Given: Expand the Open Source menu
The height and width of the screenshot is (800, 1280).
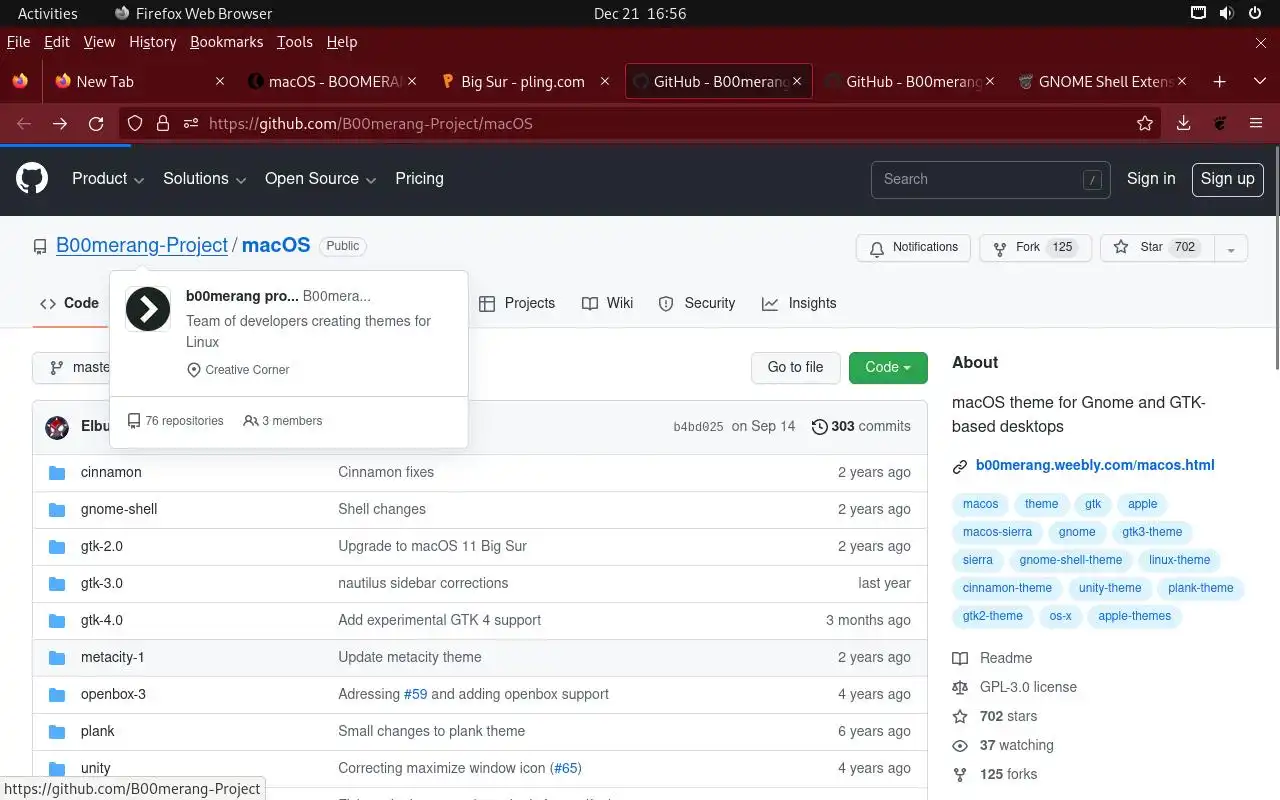Looking at the screenshot, I should click(x=321, y=179).
